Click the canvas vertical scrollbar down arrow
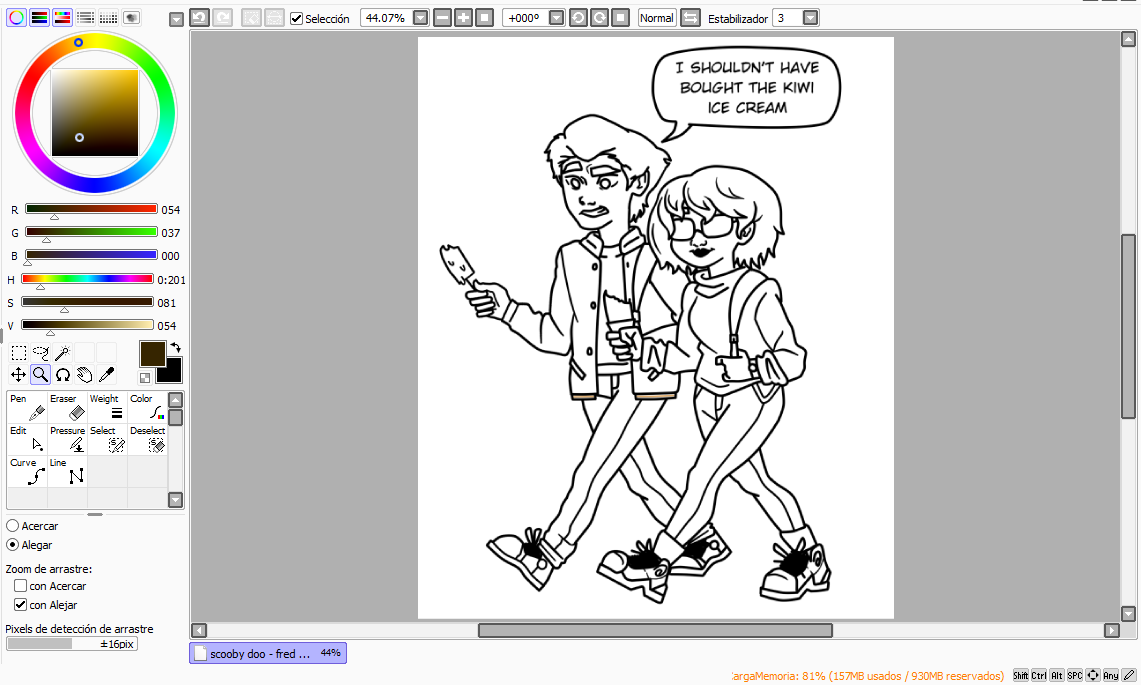 click(1128, 614)
